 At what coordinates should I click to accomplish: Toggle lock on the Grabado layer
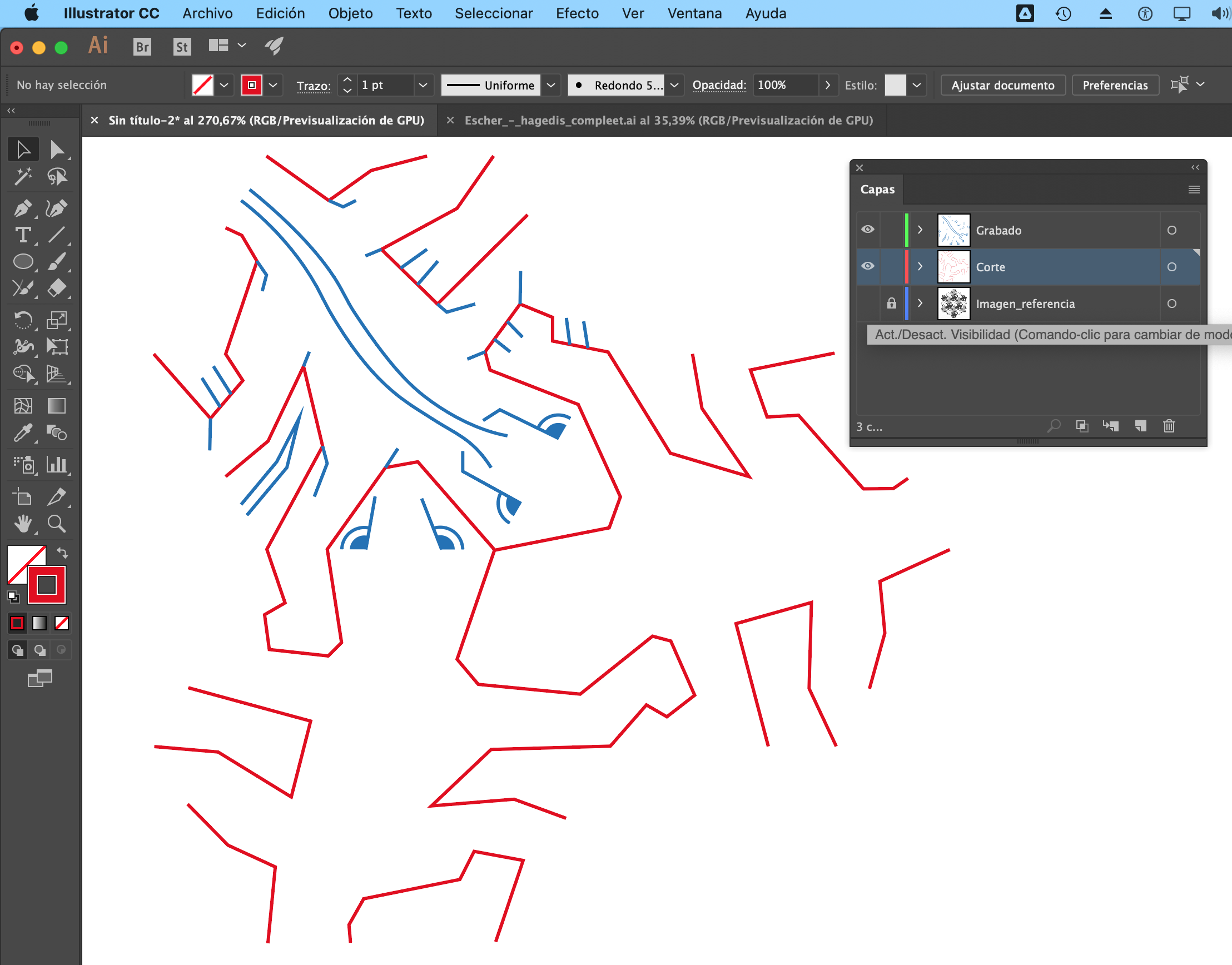tap(891, 230)
